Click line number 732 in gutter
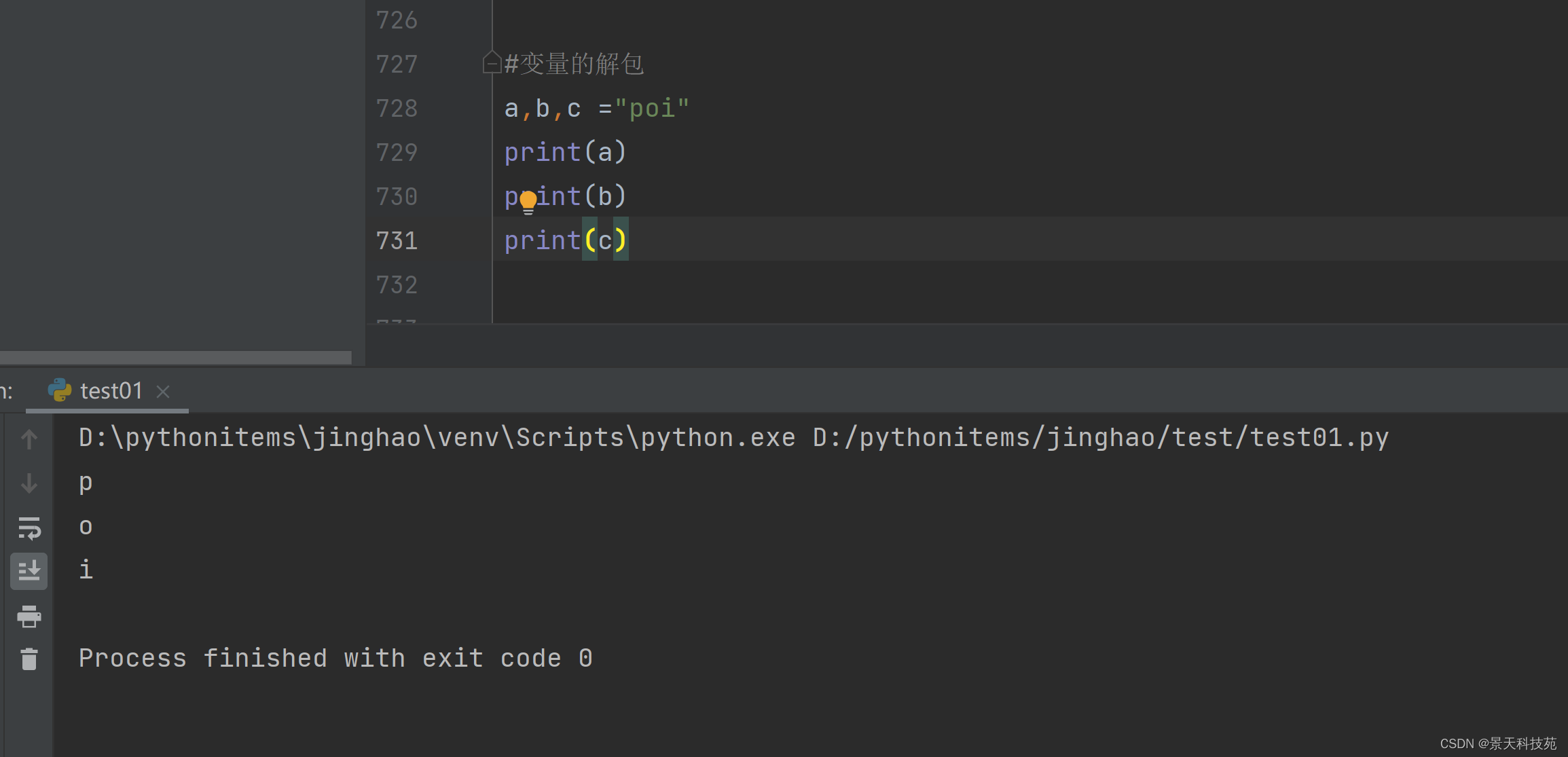This screenshot has height=757, width=1568. (397, 285)
